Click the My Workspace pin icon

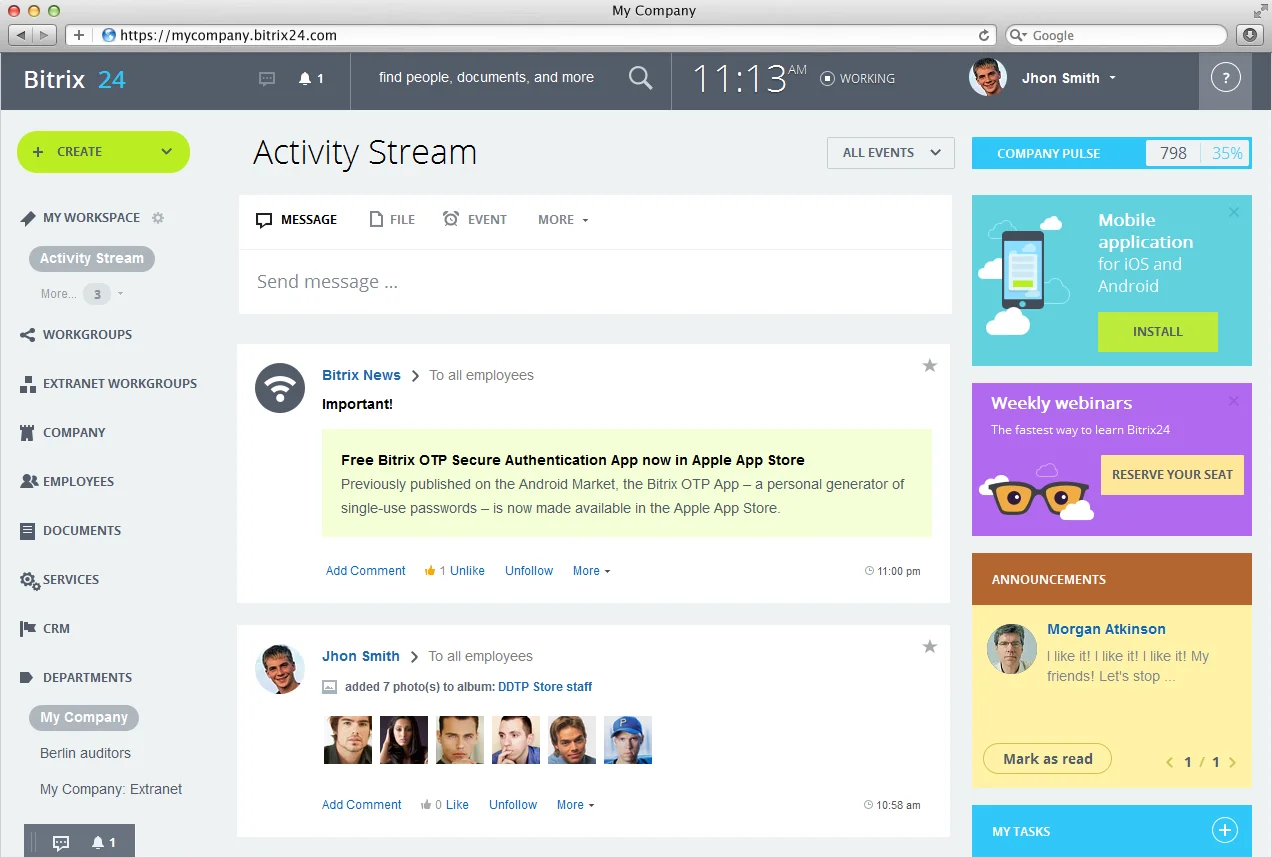[28, 218]
